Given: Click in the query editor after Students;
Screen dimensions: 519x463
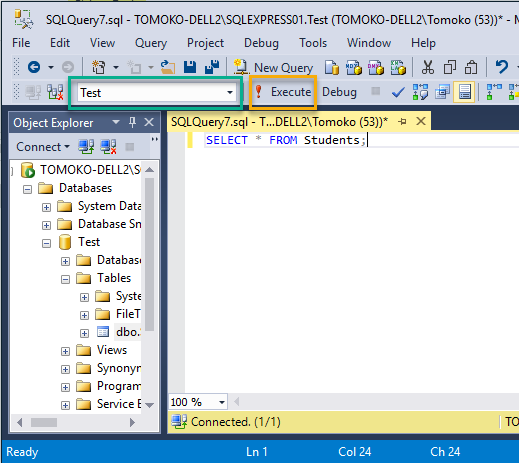Looking at the screenshot, I should [x=368, y=140].
